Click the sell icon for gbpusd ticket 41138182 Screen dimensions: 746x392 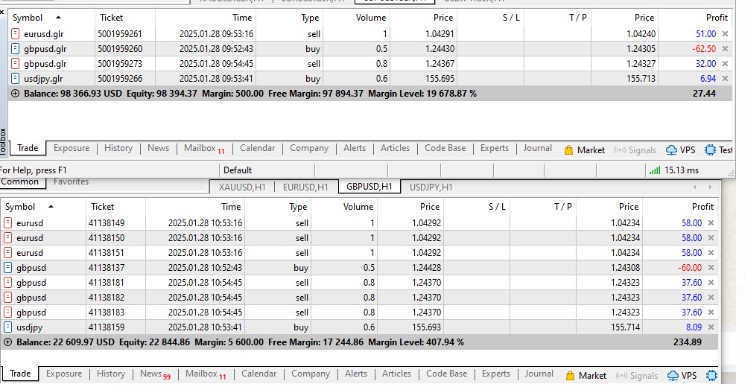pos(8,297)
